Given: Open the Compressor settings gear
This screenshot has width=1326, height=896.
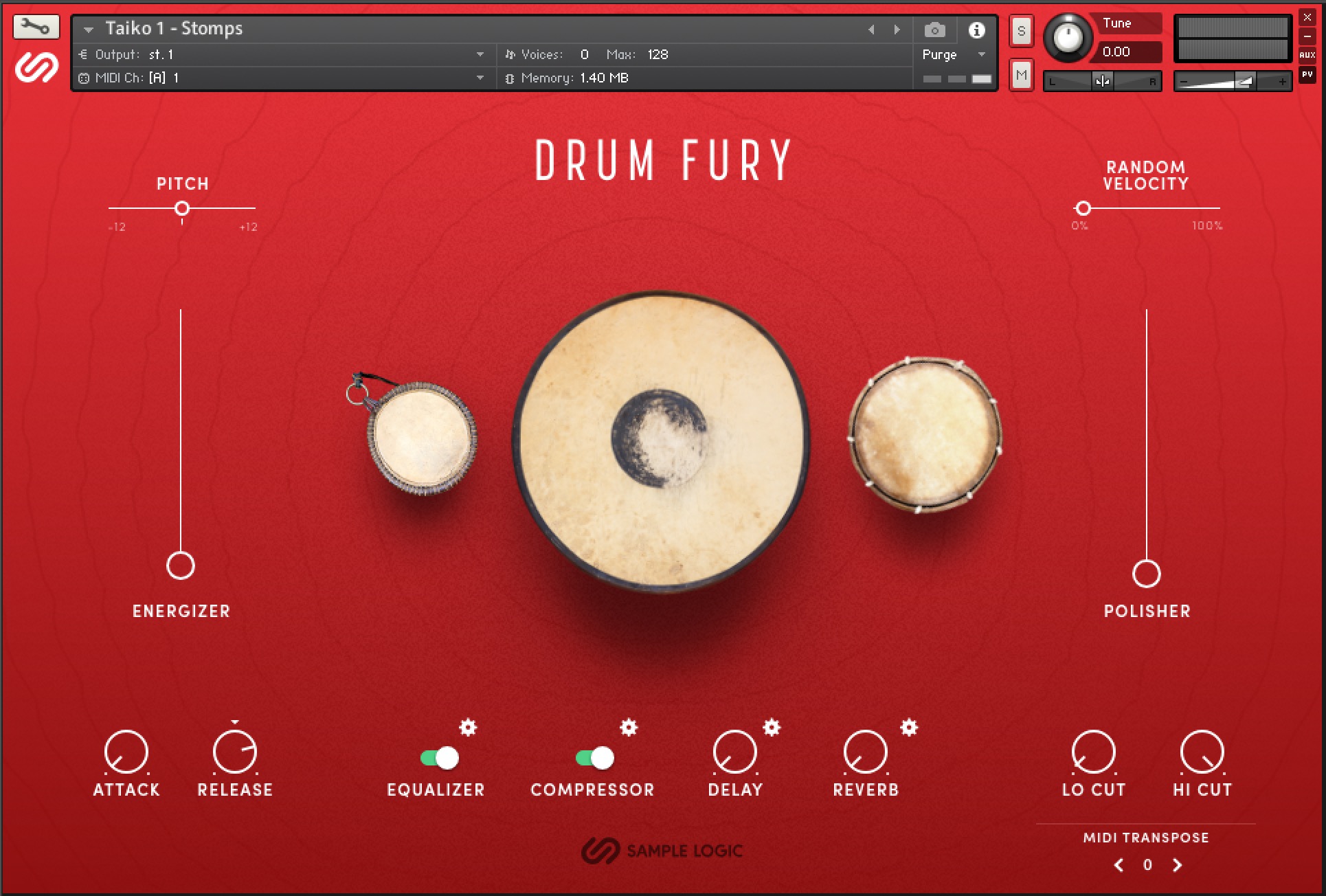Looking at the screenshot, I should tap(629, 727).
